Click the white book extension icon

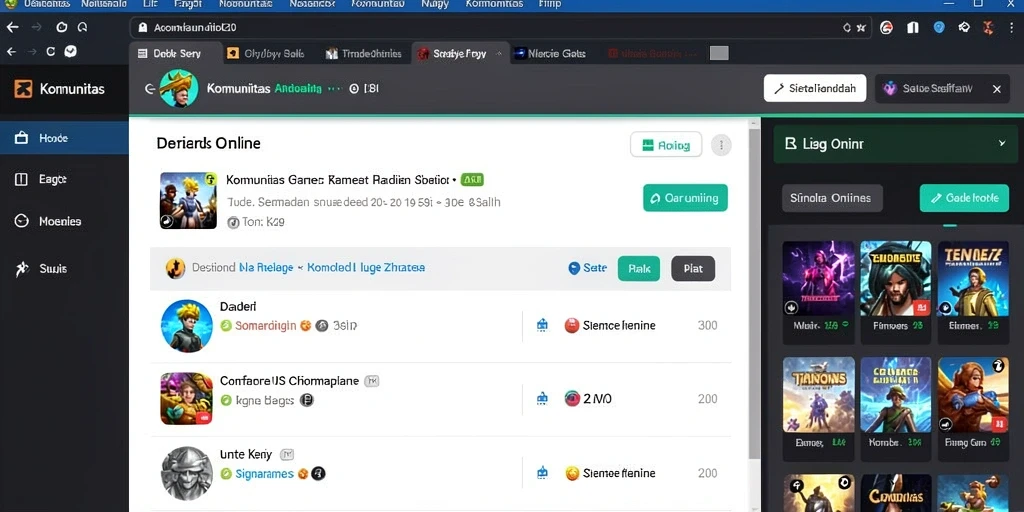(913, 27)
